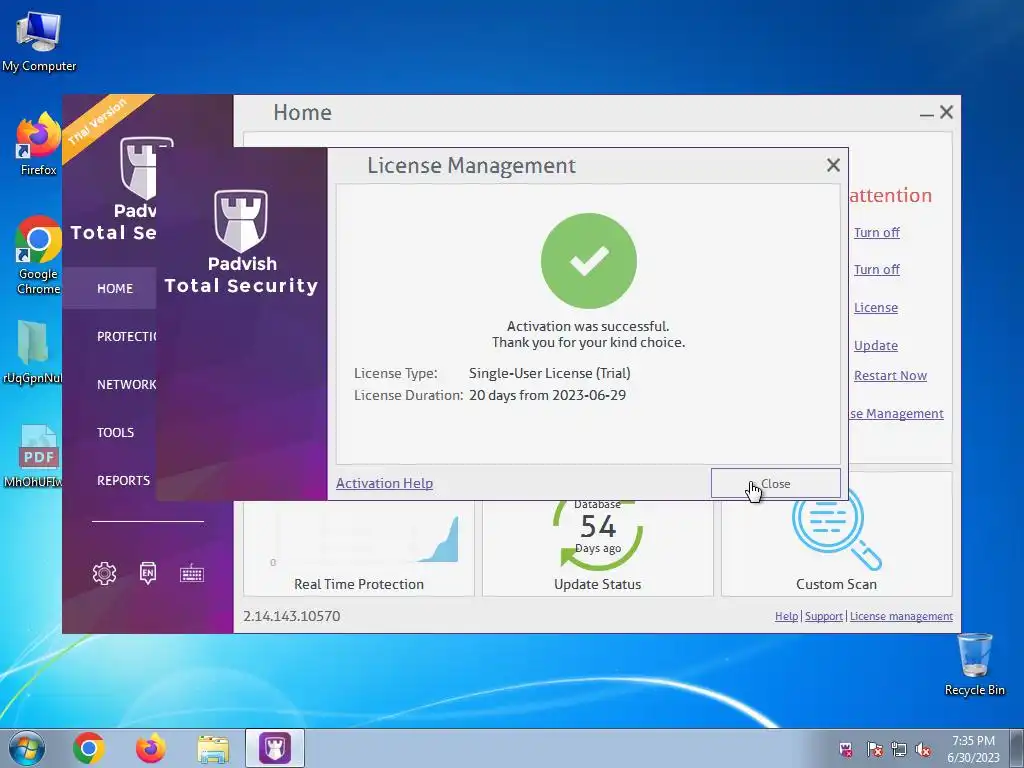Open the REPORTS section in the sidebar

[123, 481]
